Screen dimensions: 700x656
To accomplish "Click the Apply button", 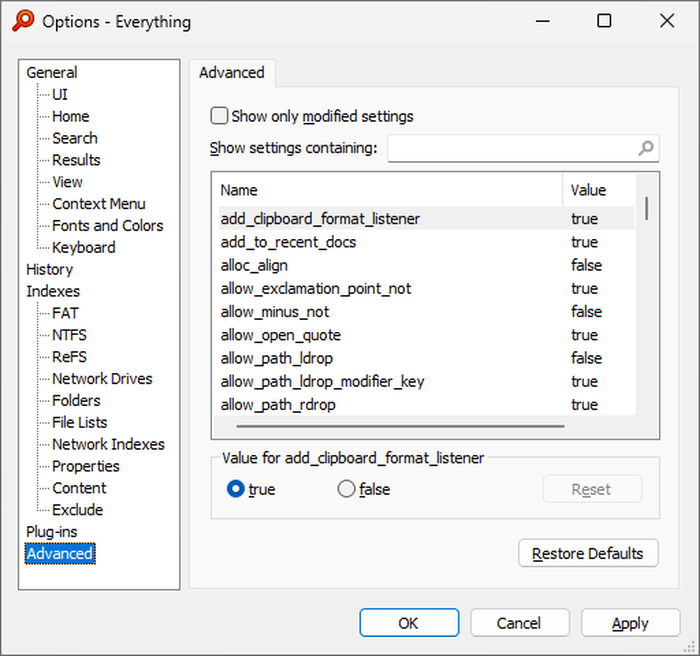I will coord(630,623).
